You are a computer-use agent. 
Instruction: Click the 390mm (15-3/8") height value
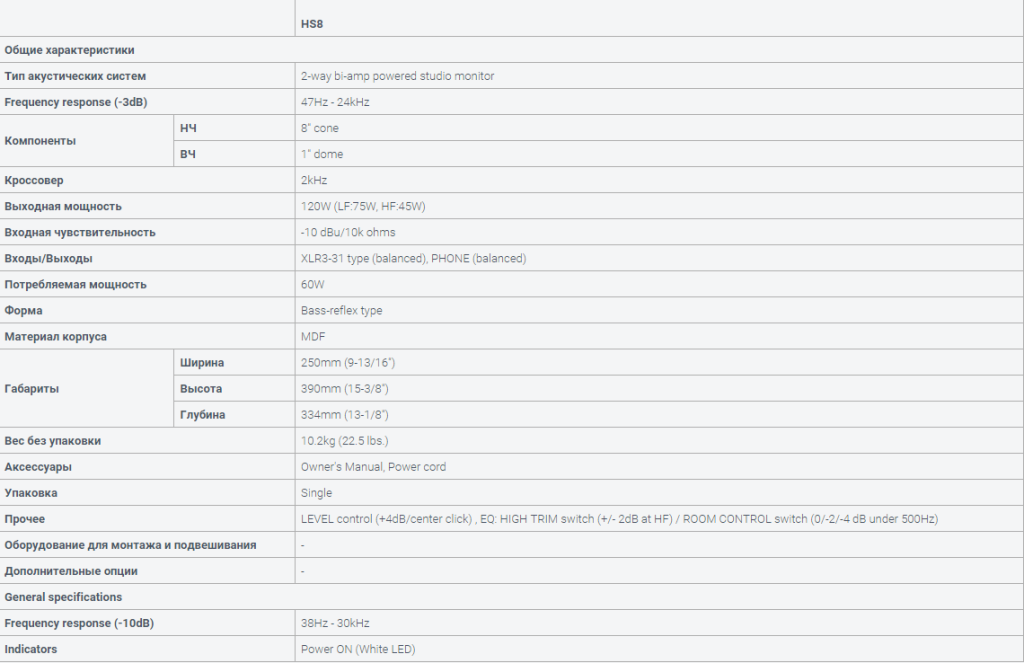pyautogui.click(x=345, y=389)
